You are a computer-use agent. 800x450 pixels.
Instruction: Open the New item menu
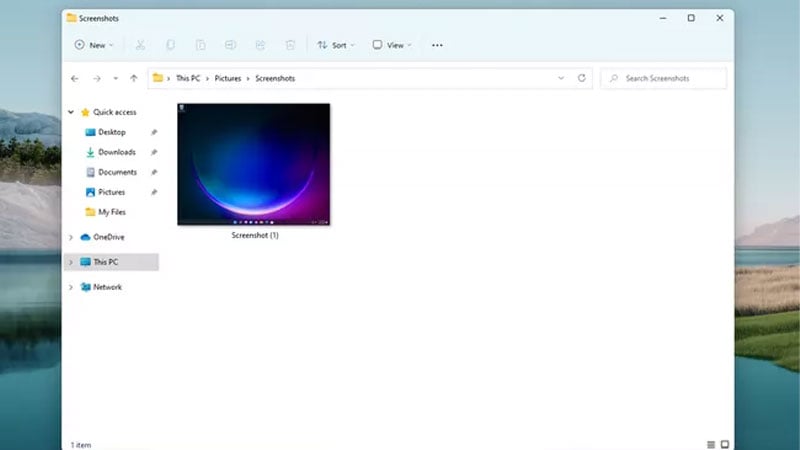94,45
